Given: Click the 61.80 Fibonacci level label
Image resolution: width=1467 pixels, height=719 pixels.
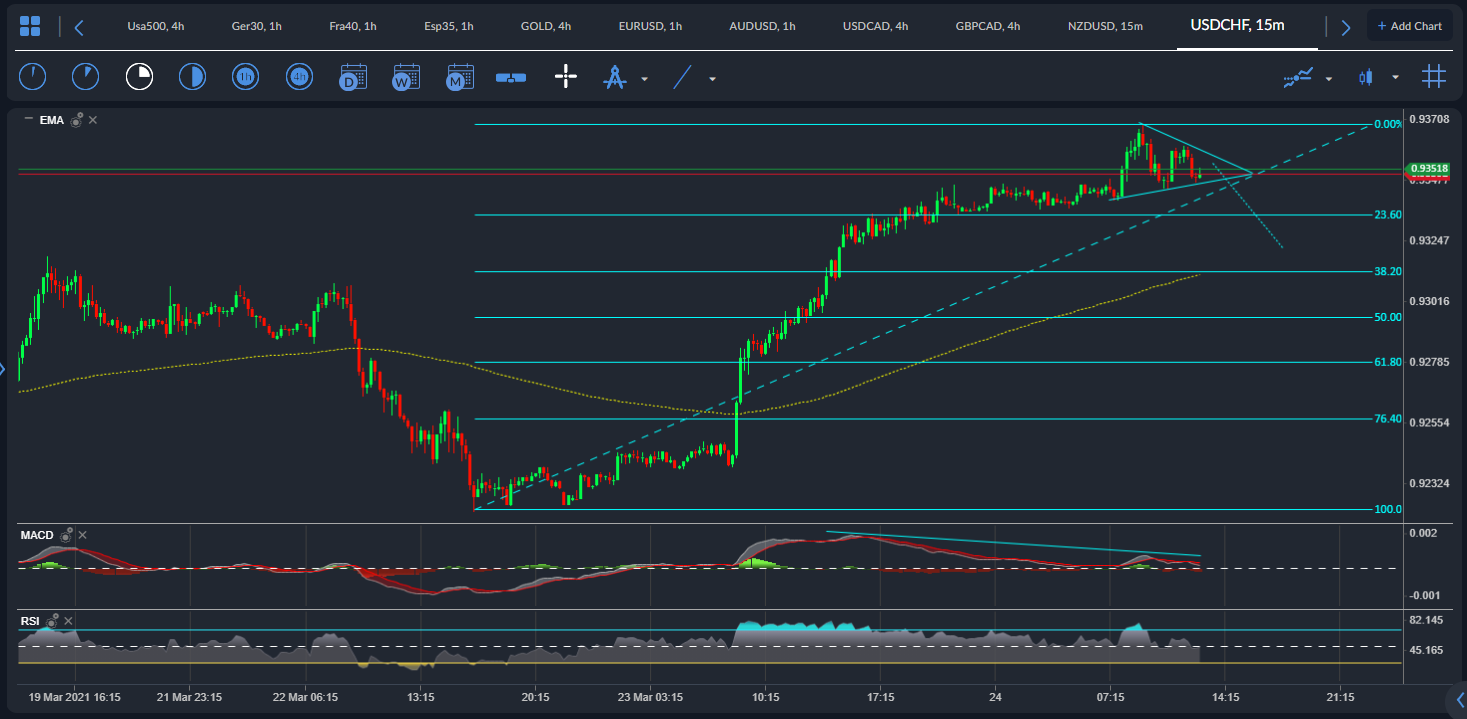Looking at the screenshot, I should point(1388,362).
